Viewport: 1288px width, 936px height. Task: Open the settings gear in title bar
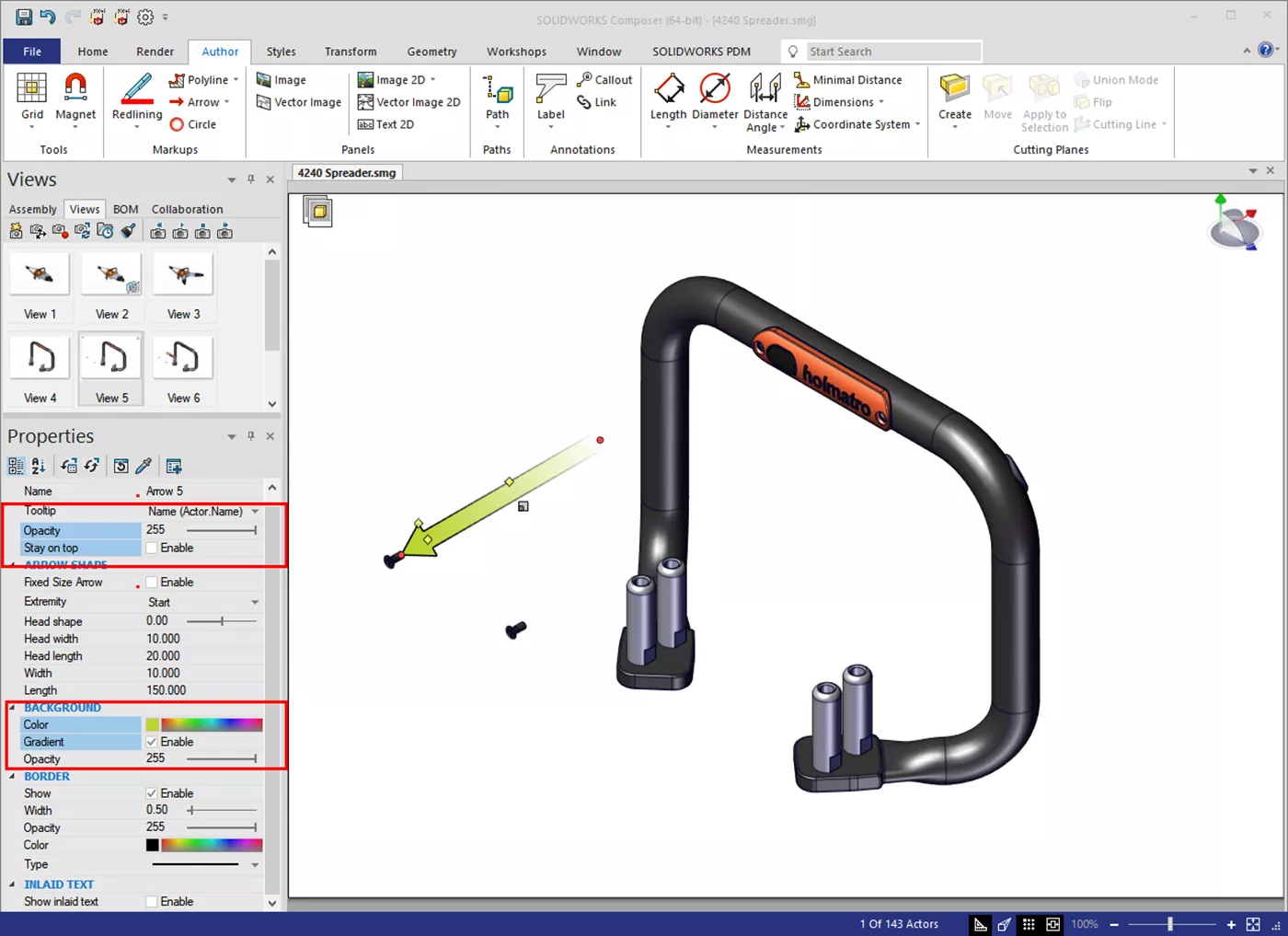[145, 17]
